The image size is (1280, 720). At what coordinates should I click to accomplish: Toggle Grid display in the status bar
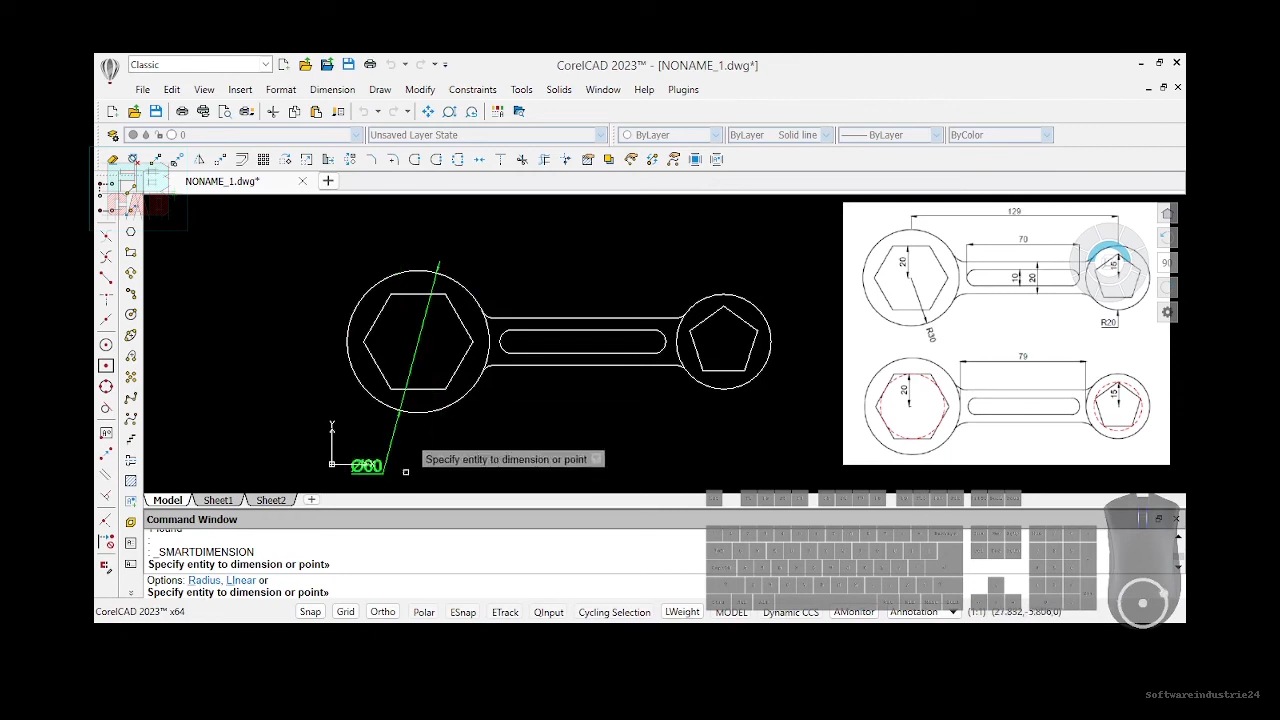pyautogui.click(x=346, y=612)
